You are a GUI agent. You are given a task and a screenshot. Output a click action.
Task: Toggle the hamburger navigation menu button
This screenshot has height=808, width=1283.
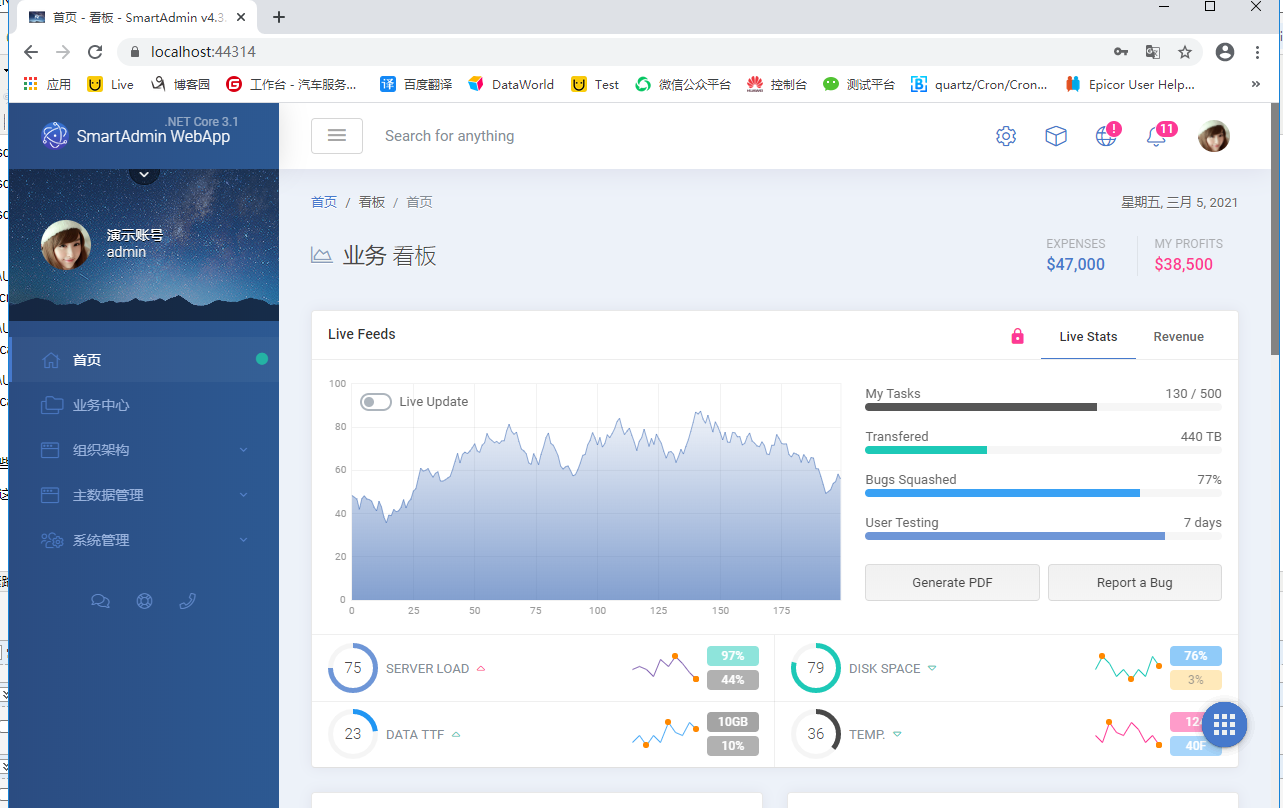pyautogui.click(x=337, y=135)
